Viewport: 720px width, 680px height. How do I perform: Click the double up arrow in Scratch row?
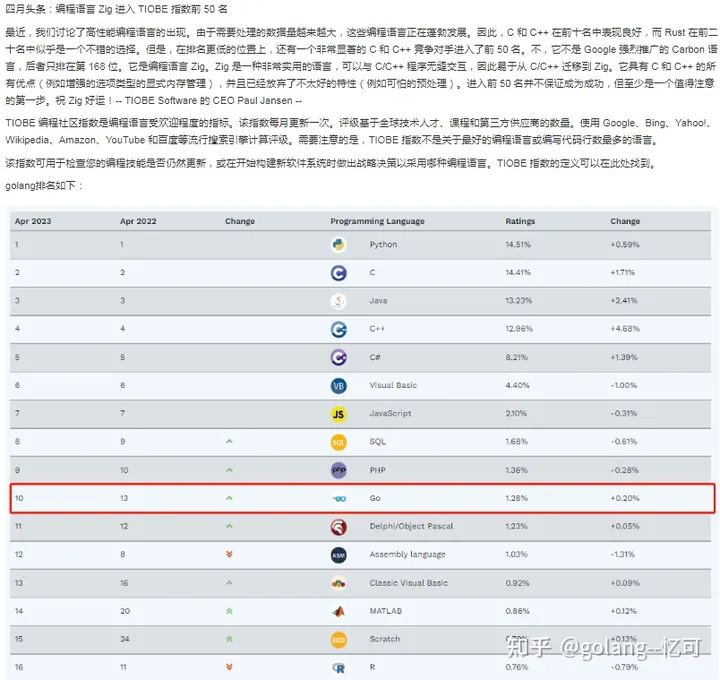pyautogui.click(x=229, y=639)
